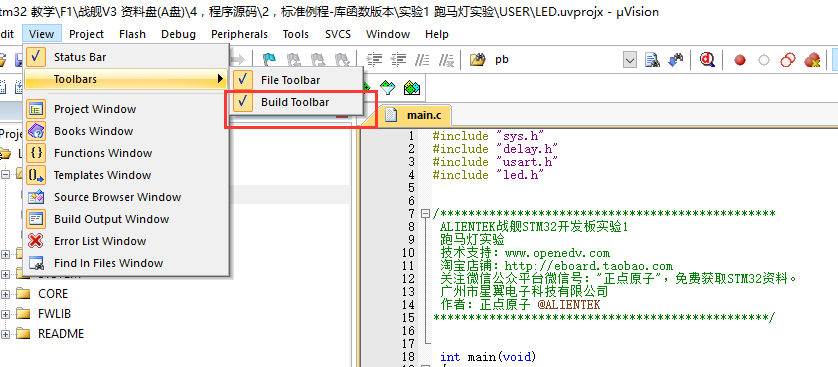The image size is (838, 367).
Task: Toggle bookmark with the blue flag icon
Action: point(268,59)
